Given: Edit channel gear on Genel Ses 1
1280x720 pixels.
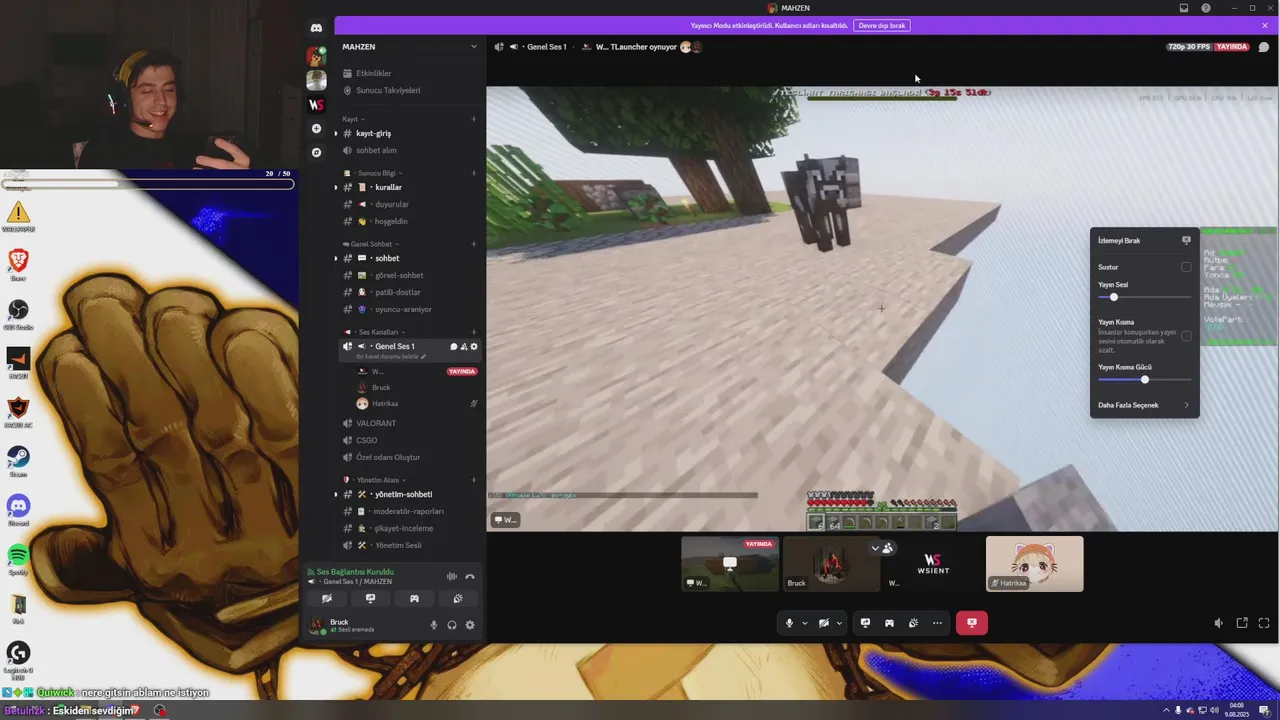Looking at the screenshot, I should coord(474,346).
